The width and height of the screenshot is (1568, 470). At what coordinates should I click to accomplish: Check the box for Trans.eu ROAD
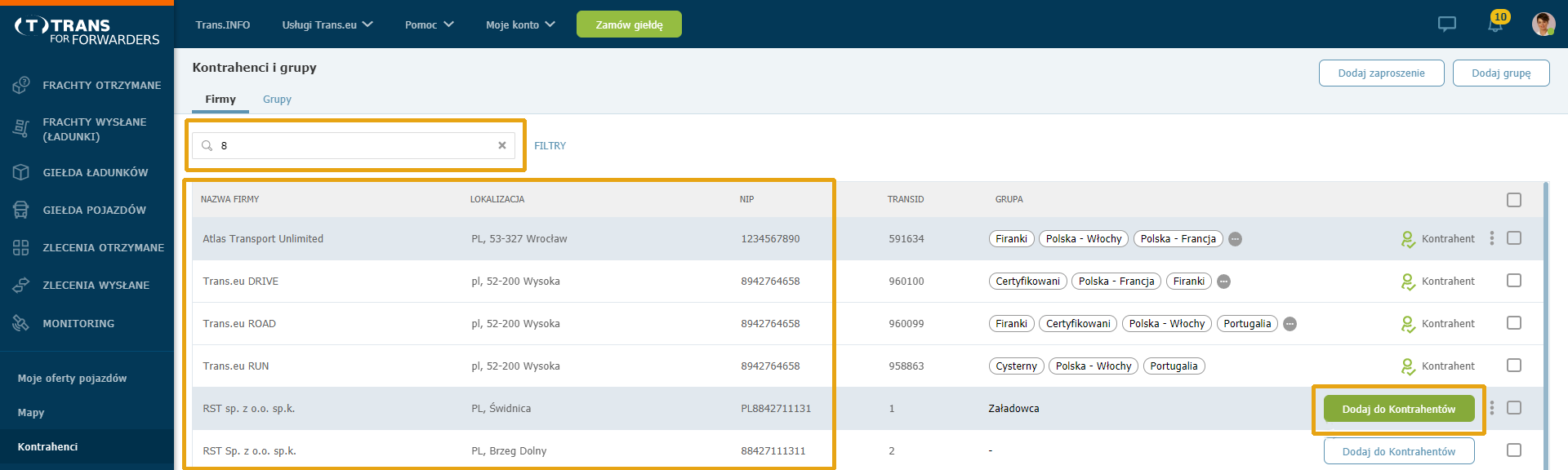click(1514, 323)
